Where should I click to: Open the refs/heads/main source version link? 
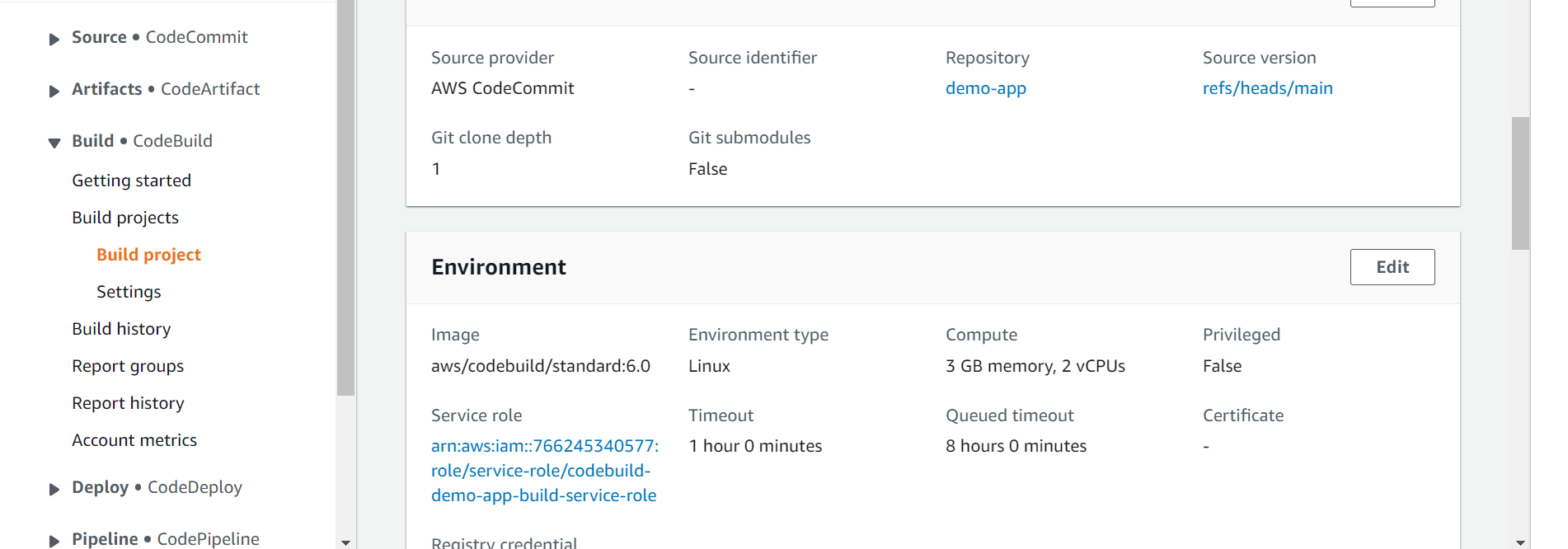1267,88
